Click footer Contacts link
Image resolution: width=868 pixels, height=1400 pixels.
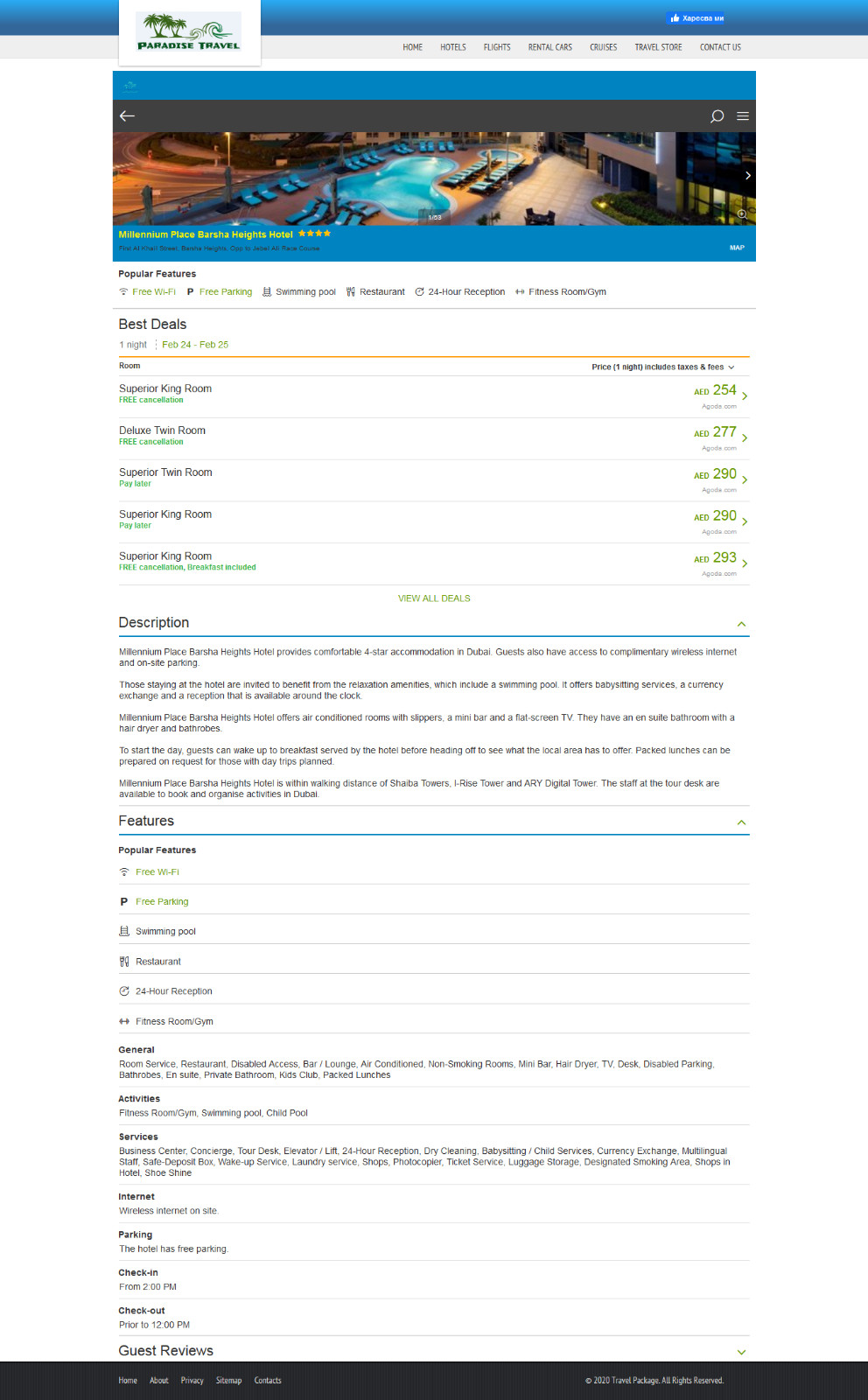pyautogui.click(x=268, y=1381)
